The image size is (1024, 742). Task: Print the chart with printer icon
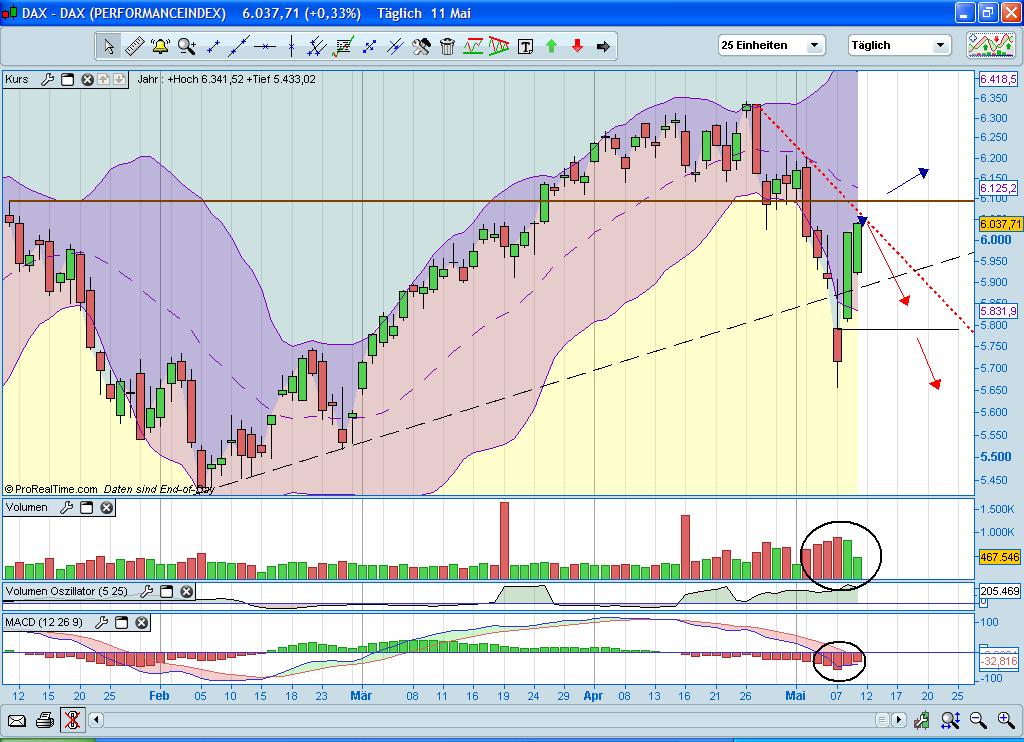pyautogui.click(x=44, y=720)
